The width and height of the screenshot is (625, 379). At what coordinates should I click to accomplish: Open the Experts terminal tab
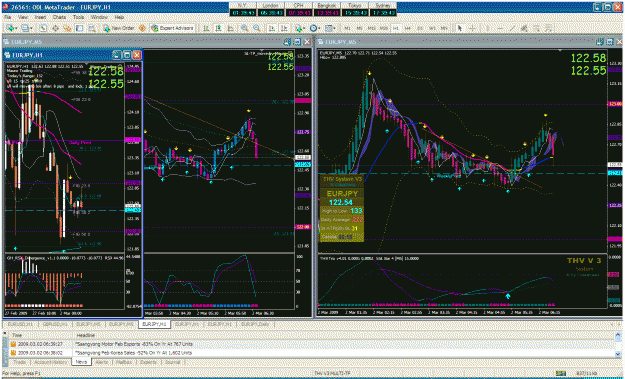tap(149, 362)
